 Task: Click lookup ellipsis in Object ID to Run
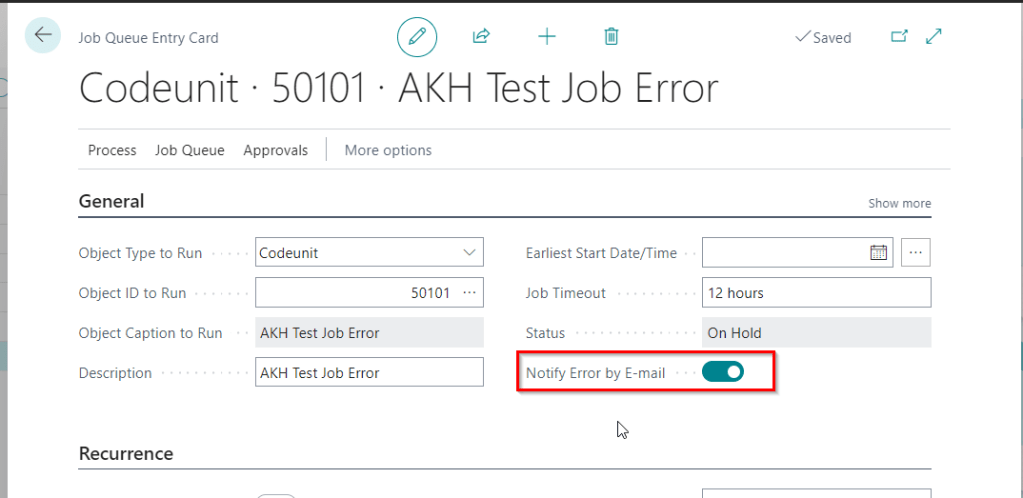coord(469,293)
